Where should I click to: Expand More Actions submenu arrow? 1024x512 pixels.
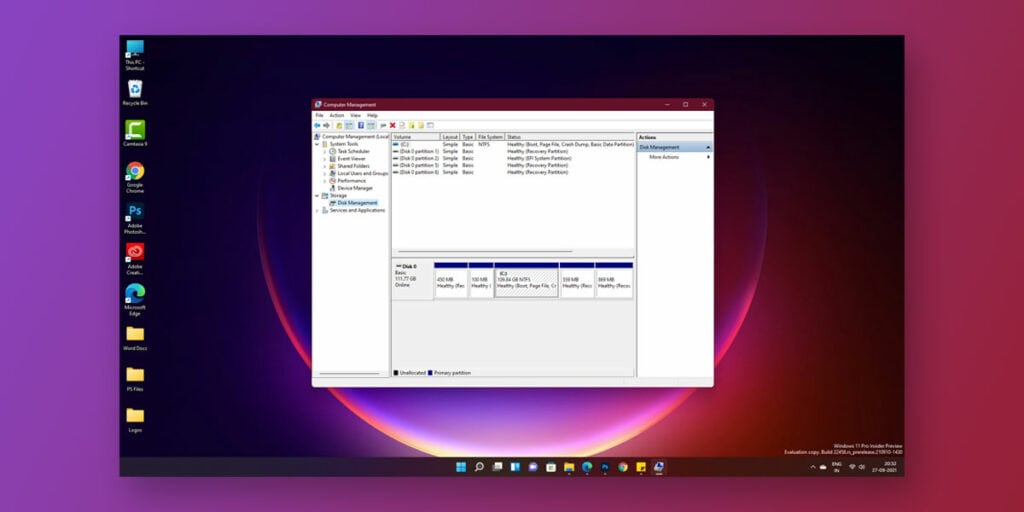pos(709,157)
